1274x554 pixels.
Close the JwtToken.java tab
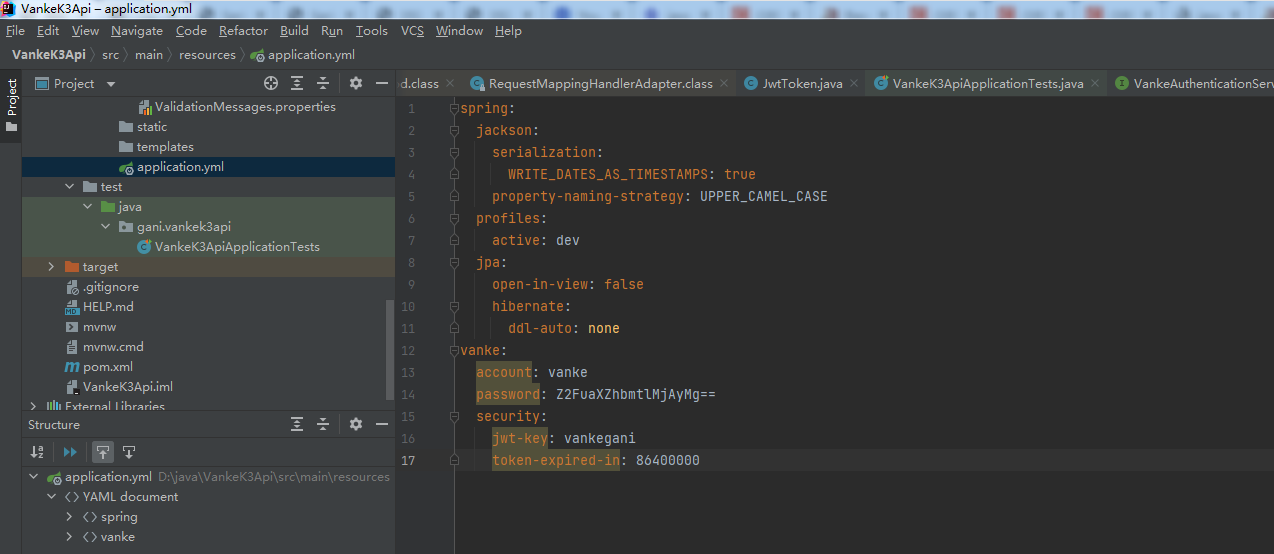pyautogui.click(x=855, y=84)
